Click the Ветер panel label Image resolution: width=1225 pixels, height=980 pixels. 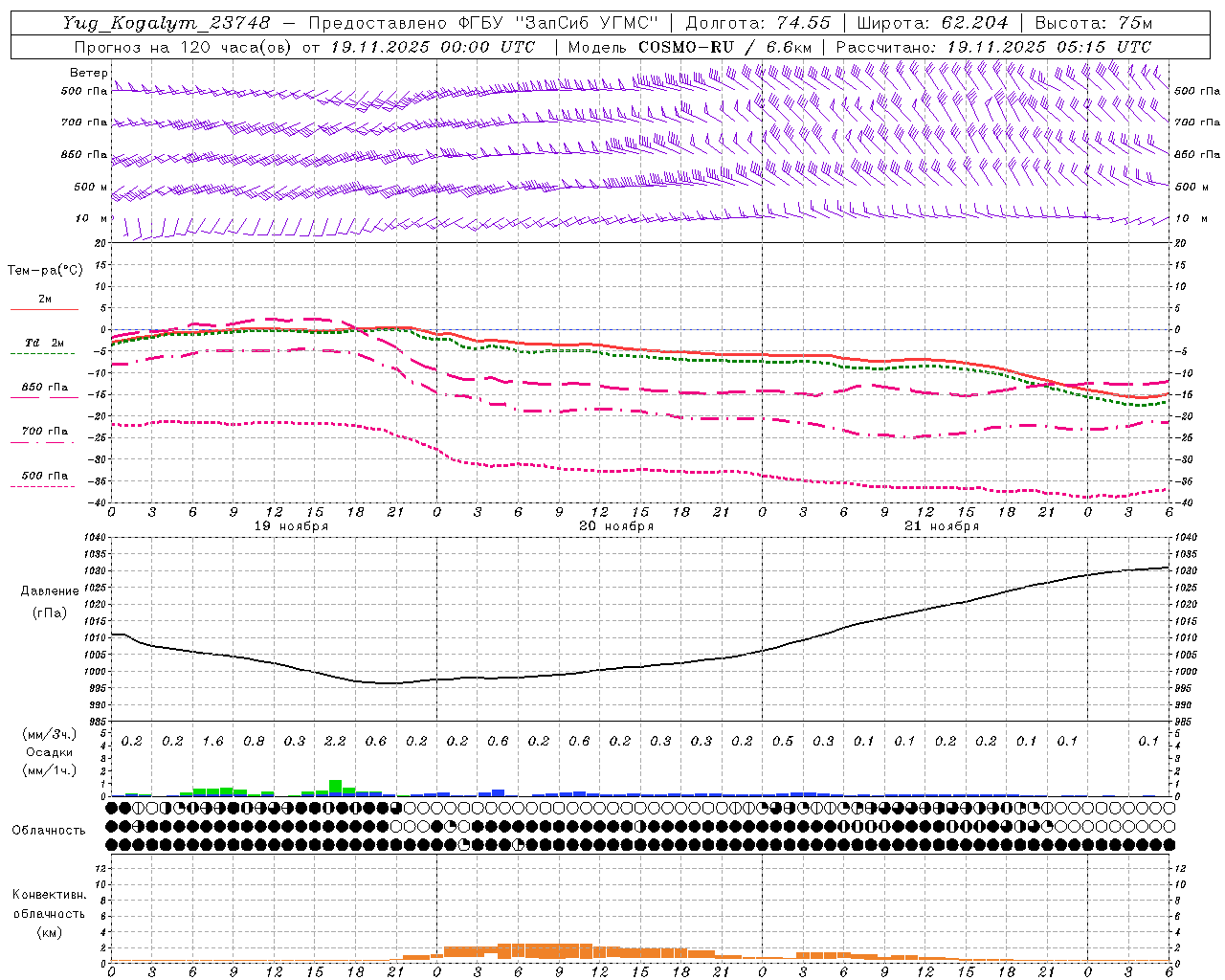point(88,73)
